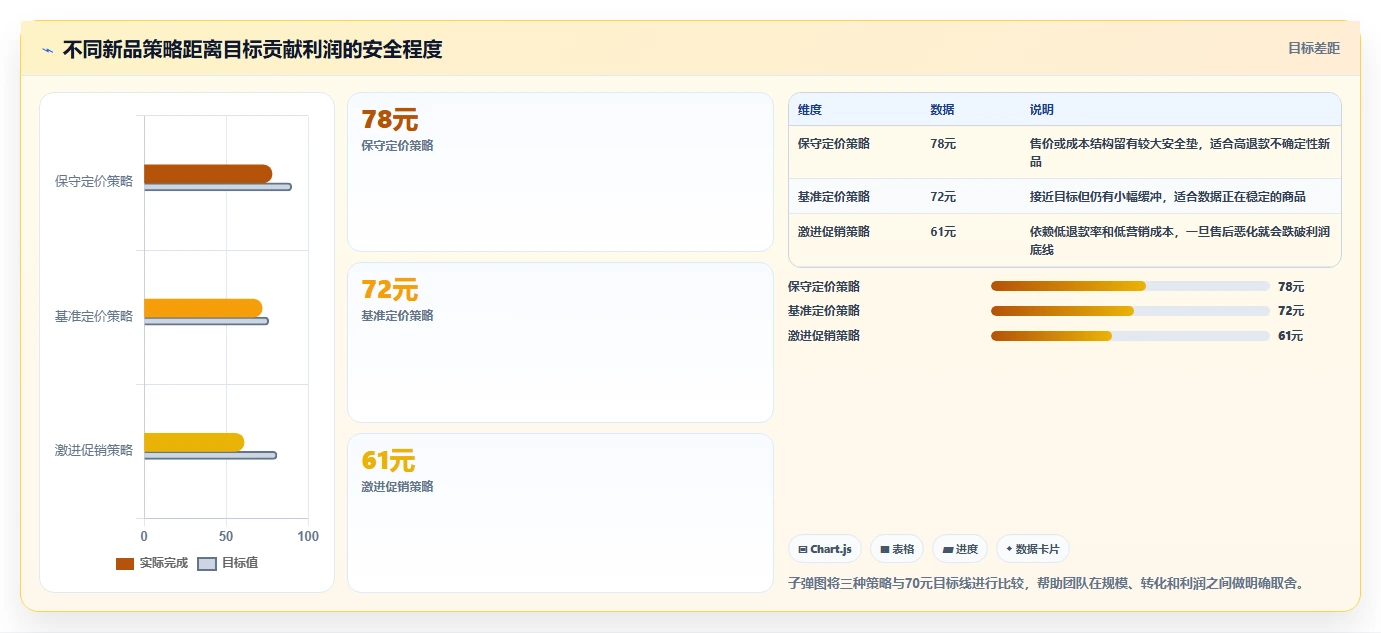
Task: Click the 激进促销策略 y-axis label
Action: coord(94,450)
